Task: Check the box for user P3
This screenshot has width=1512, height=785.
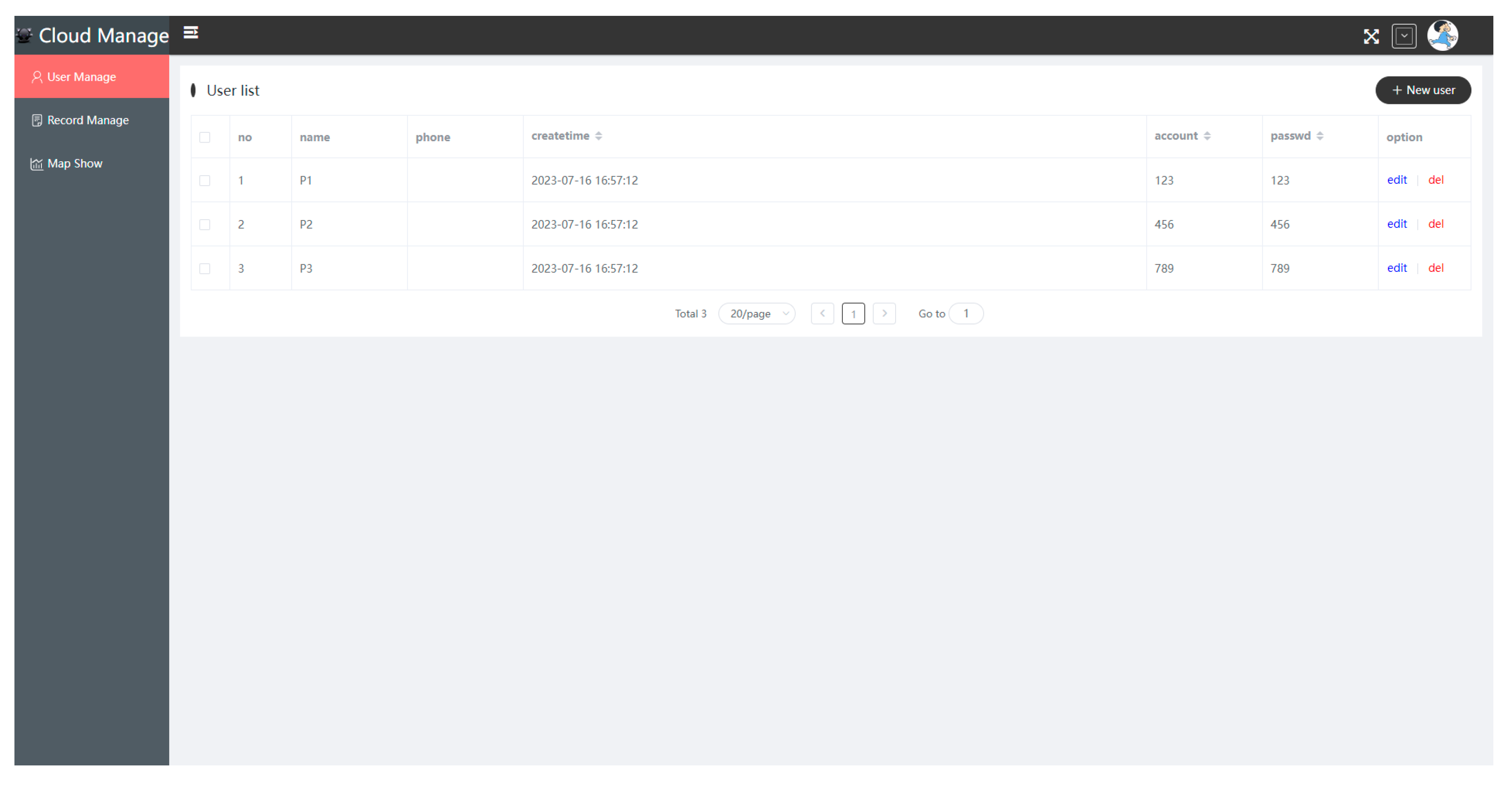Action: 205,269
